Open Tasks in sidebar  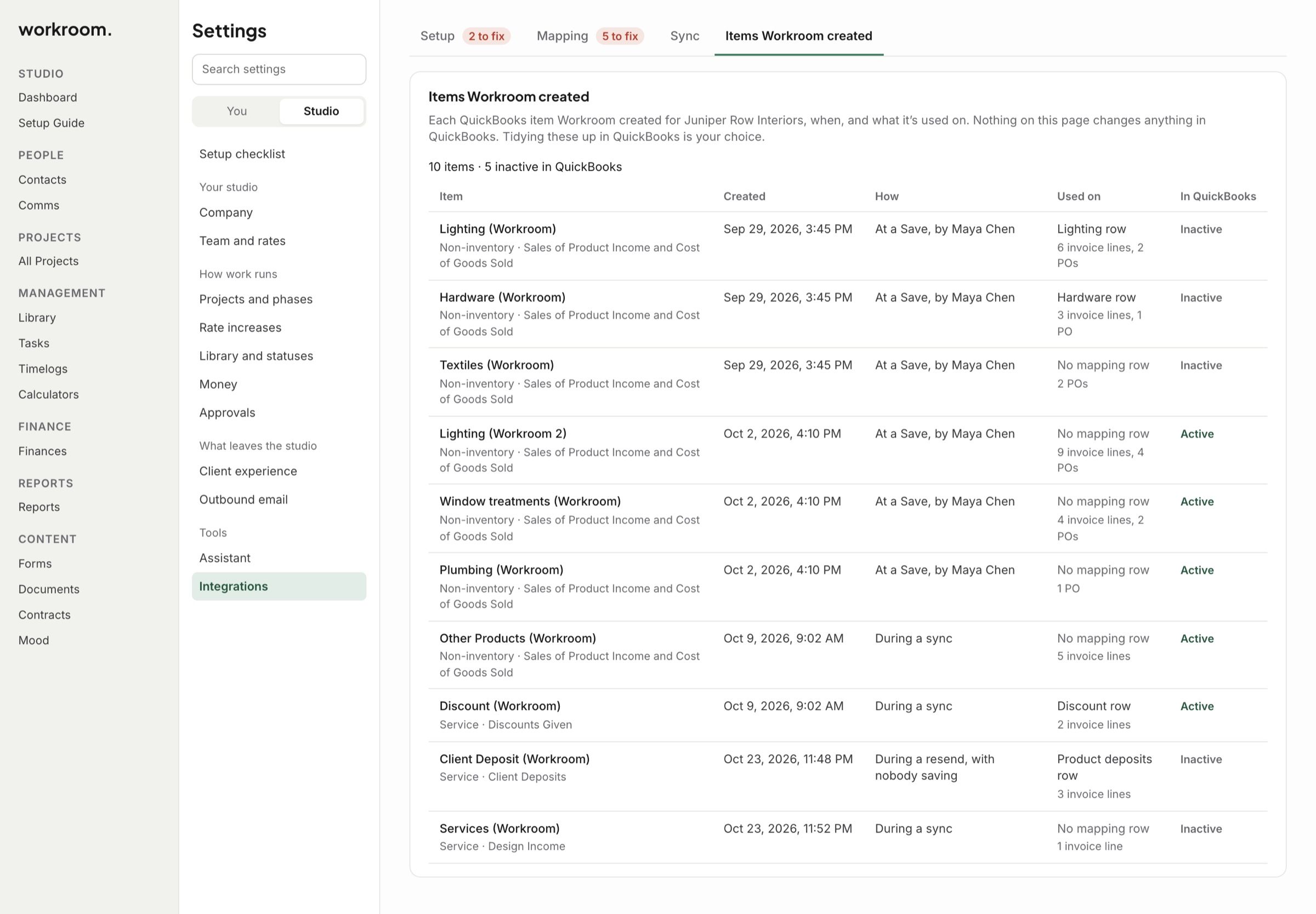[34, 343]
